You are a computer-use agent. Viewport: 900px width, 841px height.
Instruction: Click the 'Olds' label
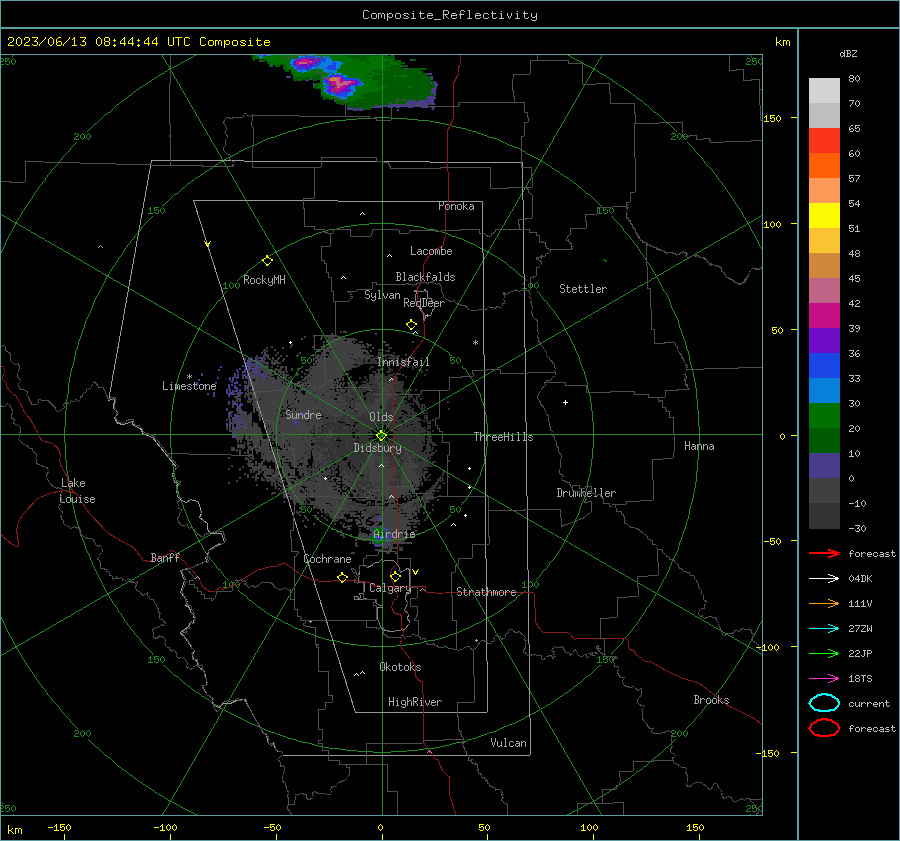[381, 417]
